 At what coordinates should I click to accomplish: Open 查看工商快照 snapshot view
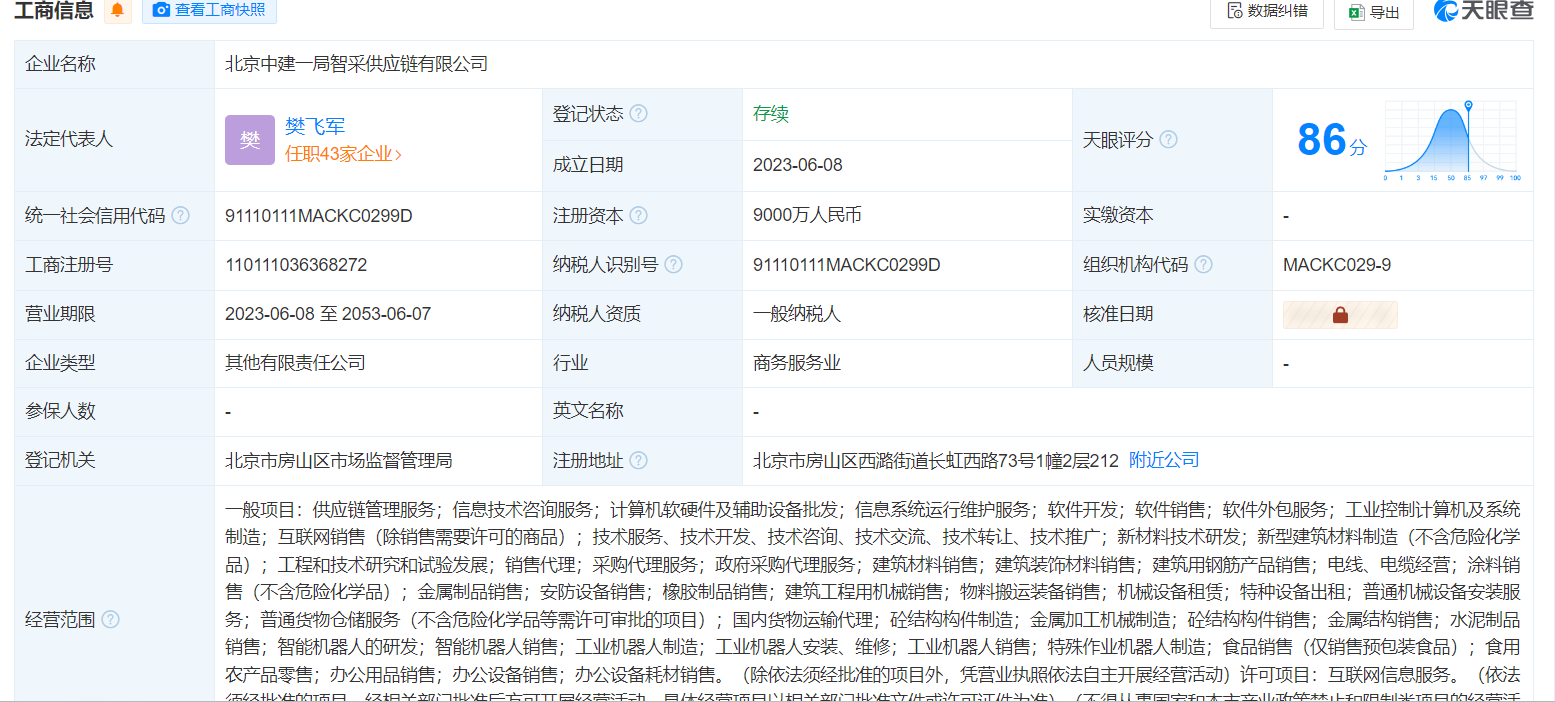click(209, 11)
